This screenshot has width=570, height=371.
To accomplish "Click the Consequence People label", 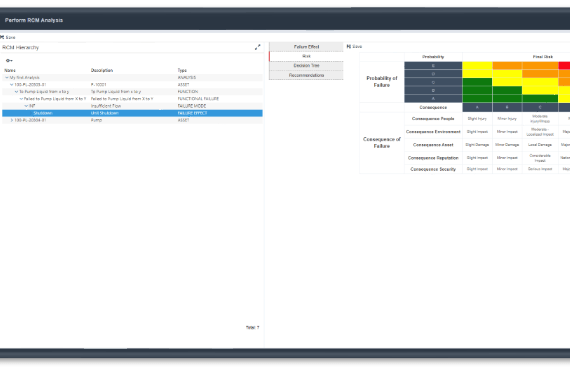I will pos(433,119).
